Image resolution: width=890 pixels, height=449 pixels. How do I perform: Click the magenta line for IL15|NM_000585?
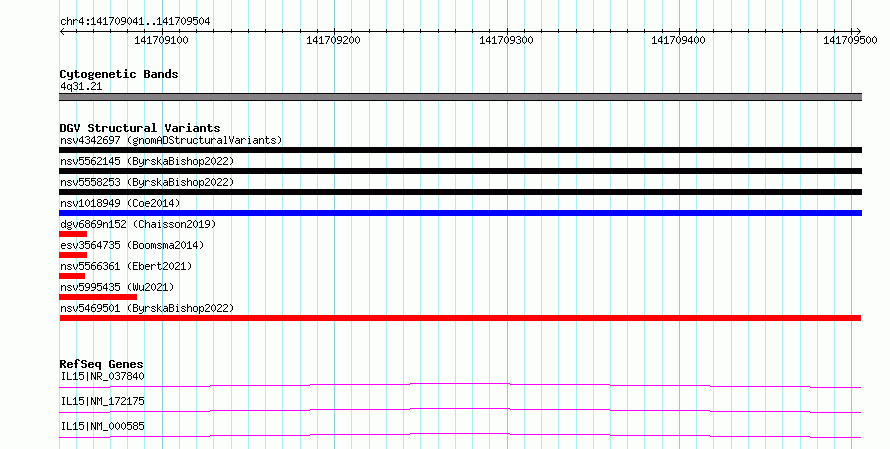click(x=460, y=435)
